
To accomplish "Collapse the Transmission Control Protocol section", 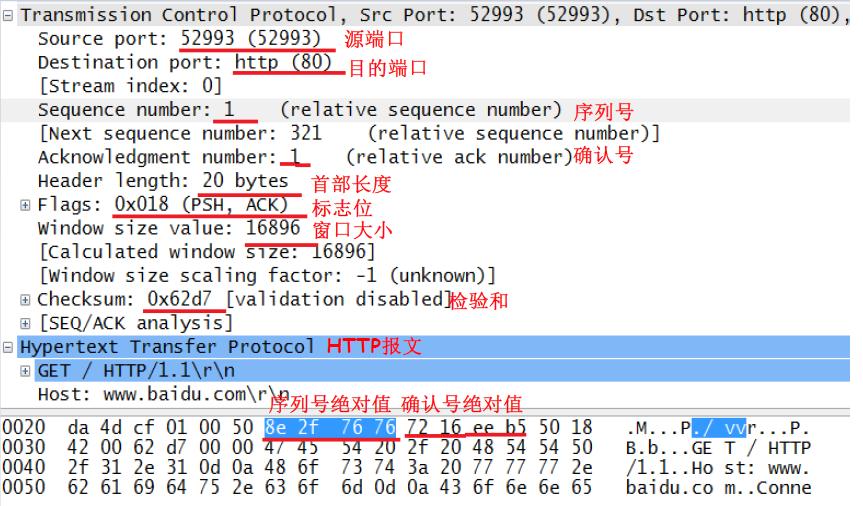I will pyautogui.click(x=8, y=15).
